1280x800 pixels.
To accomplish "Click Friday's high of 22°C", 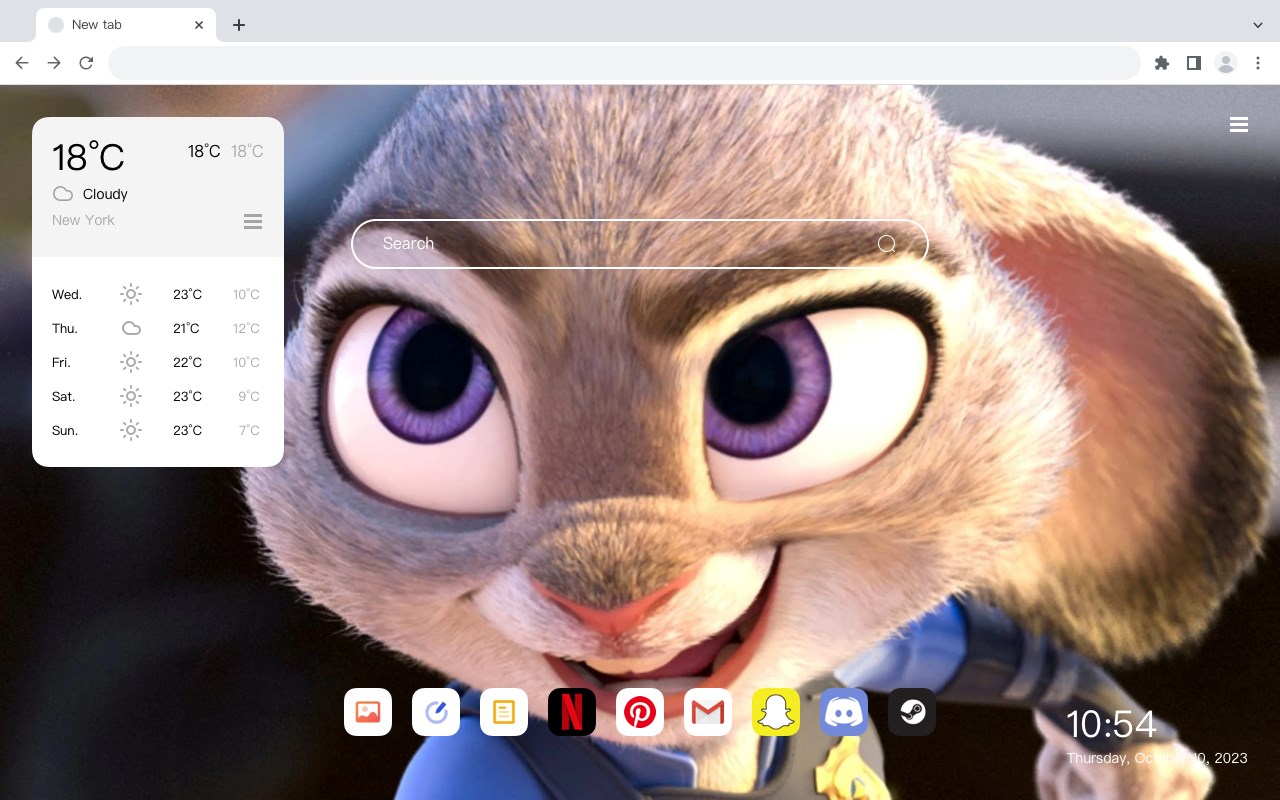I will [187, 362].
